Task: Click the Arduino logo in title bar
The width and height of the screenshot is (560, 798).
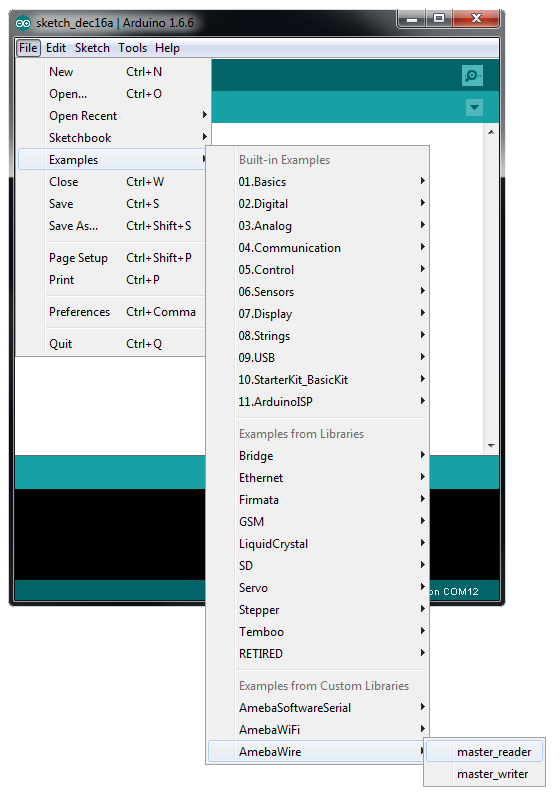Action: click(23, 23)
